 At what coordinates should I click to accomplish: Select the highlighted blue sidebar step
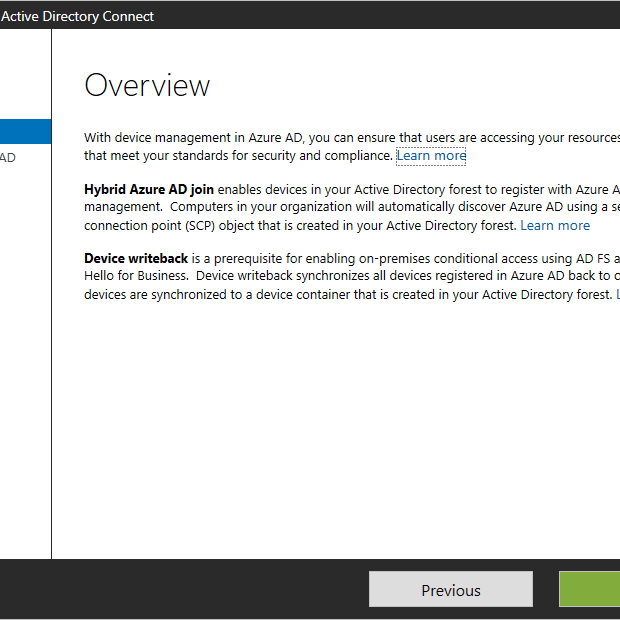pyautogui.click(x=25, y=131)
